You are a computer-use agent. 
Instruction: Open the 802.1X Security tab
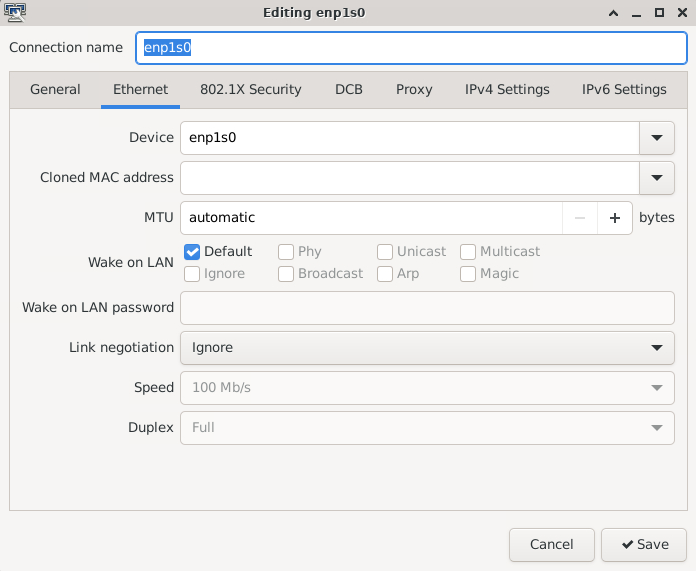tap(251, 90)
